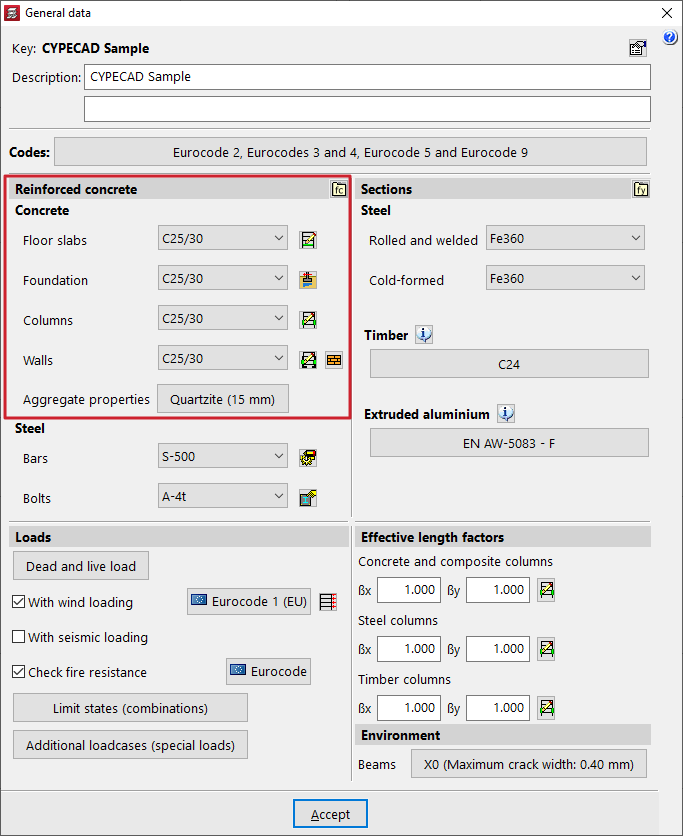Open the help question mark icon
The image size is (683, 836).
670,38
